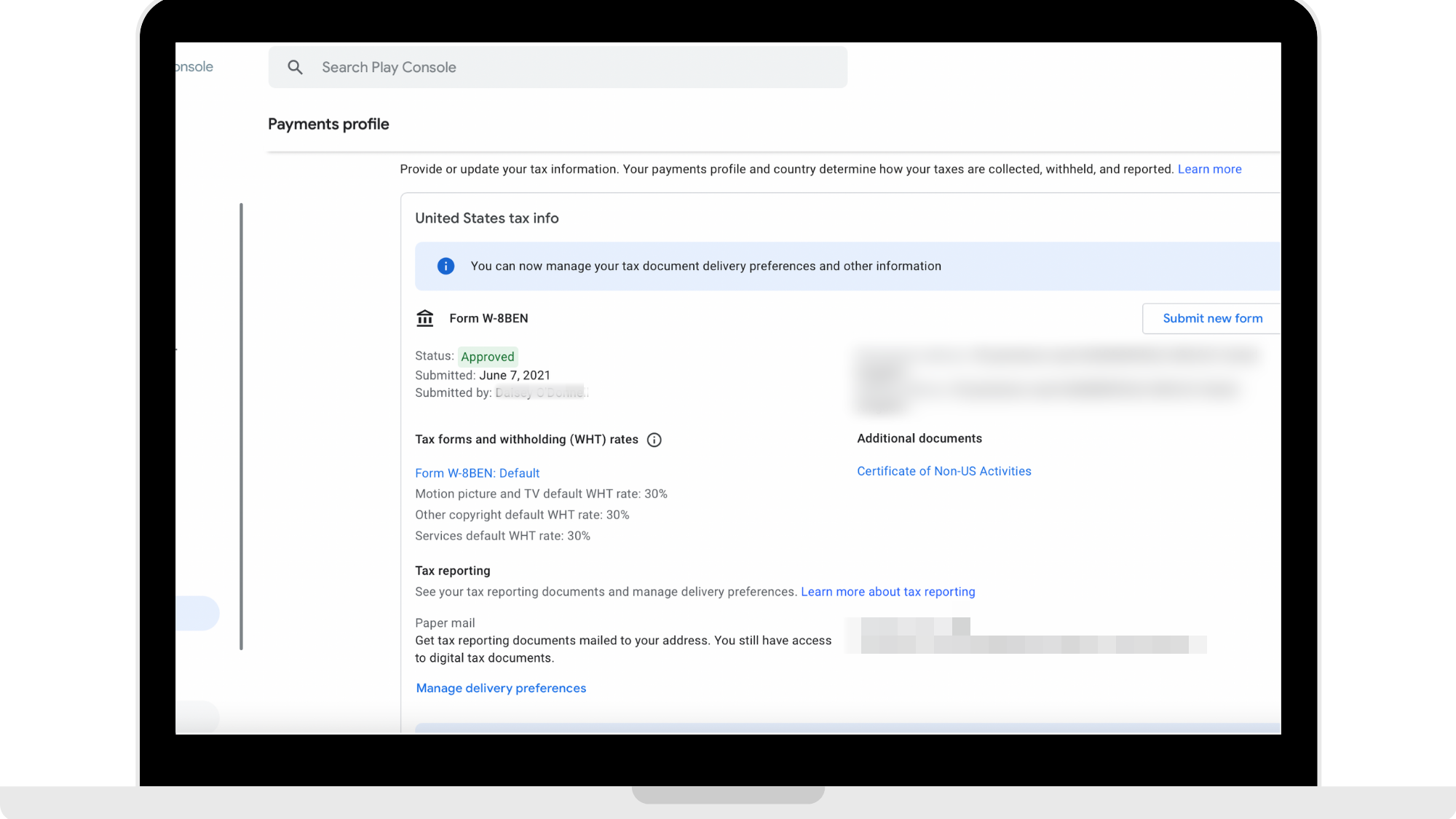
Task: Click the United States tax info heading
Action: coord(486,218)
